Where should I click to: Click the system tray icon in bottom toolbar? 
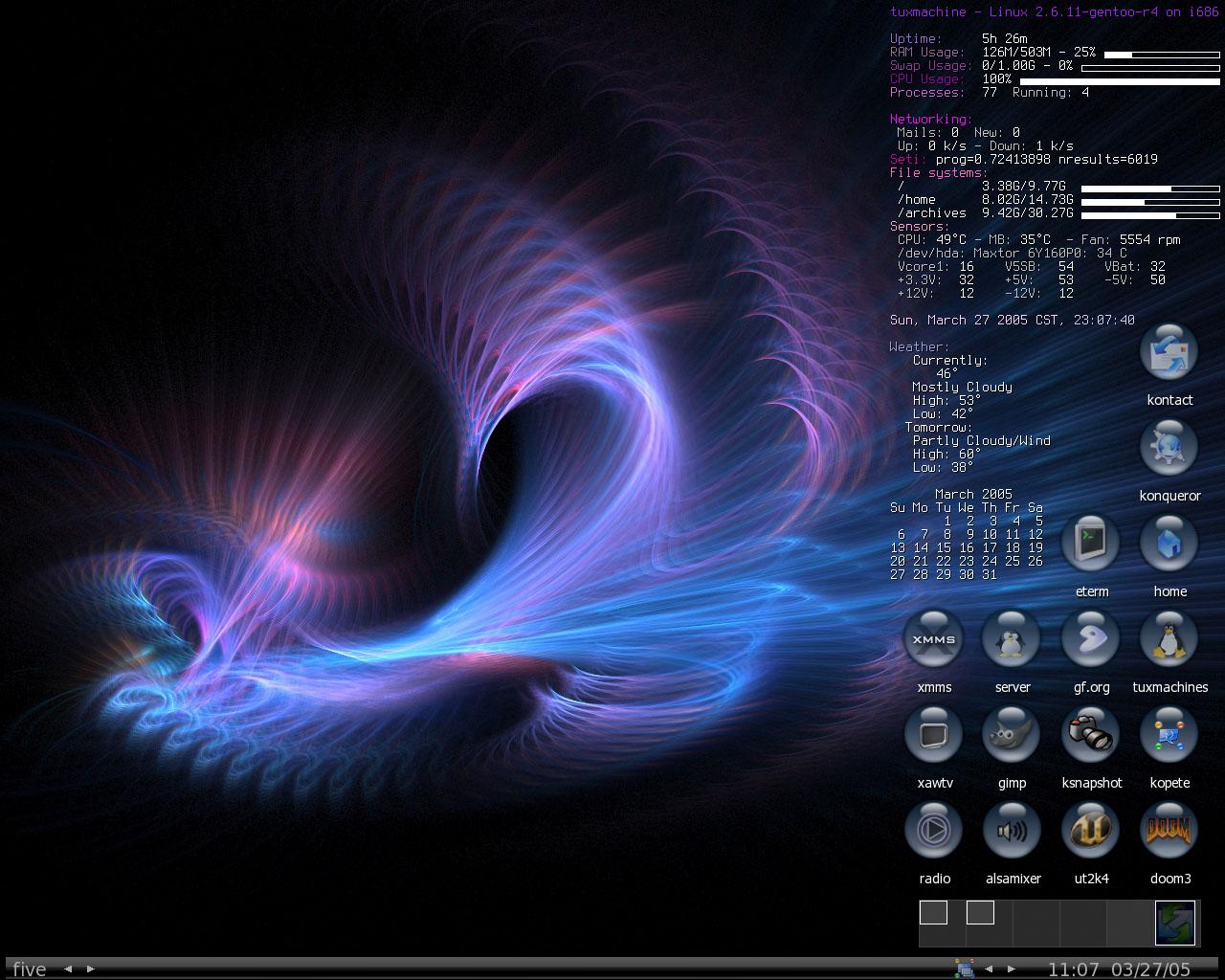[965, 969]
